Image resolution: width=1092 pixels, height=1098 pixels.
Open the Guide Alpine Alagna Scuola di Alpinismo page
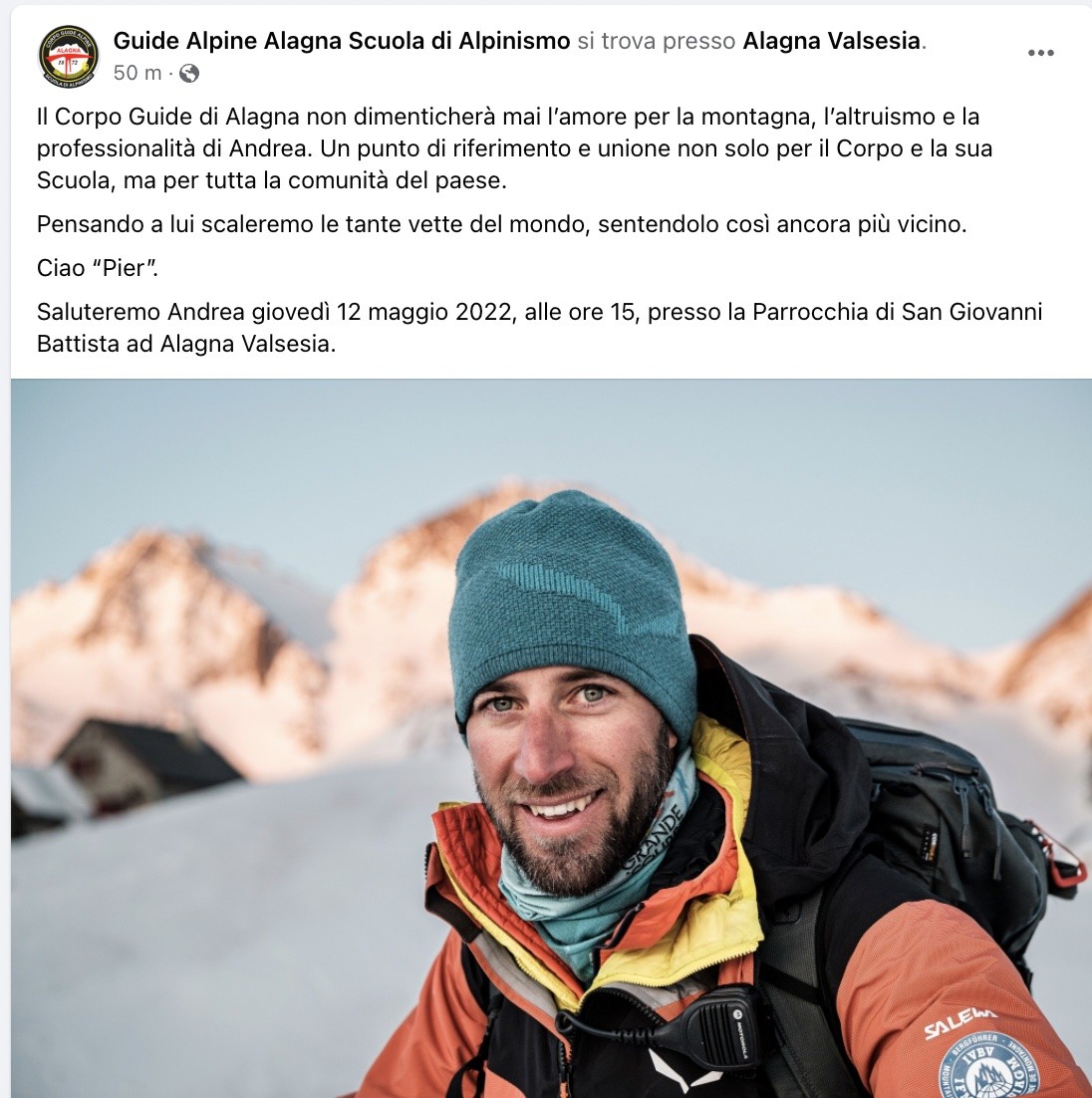tap(341, 41)
